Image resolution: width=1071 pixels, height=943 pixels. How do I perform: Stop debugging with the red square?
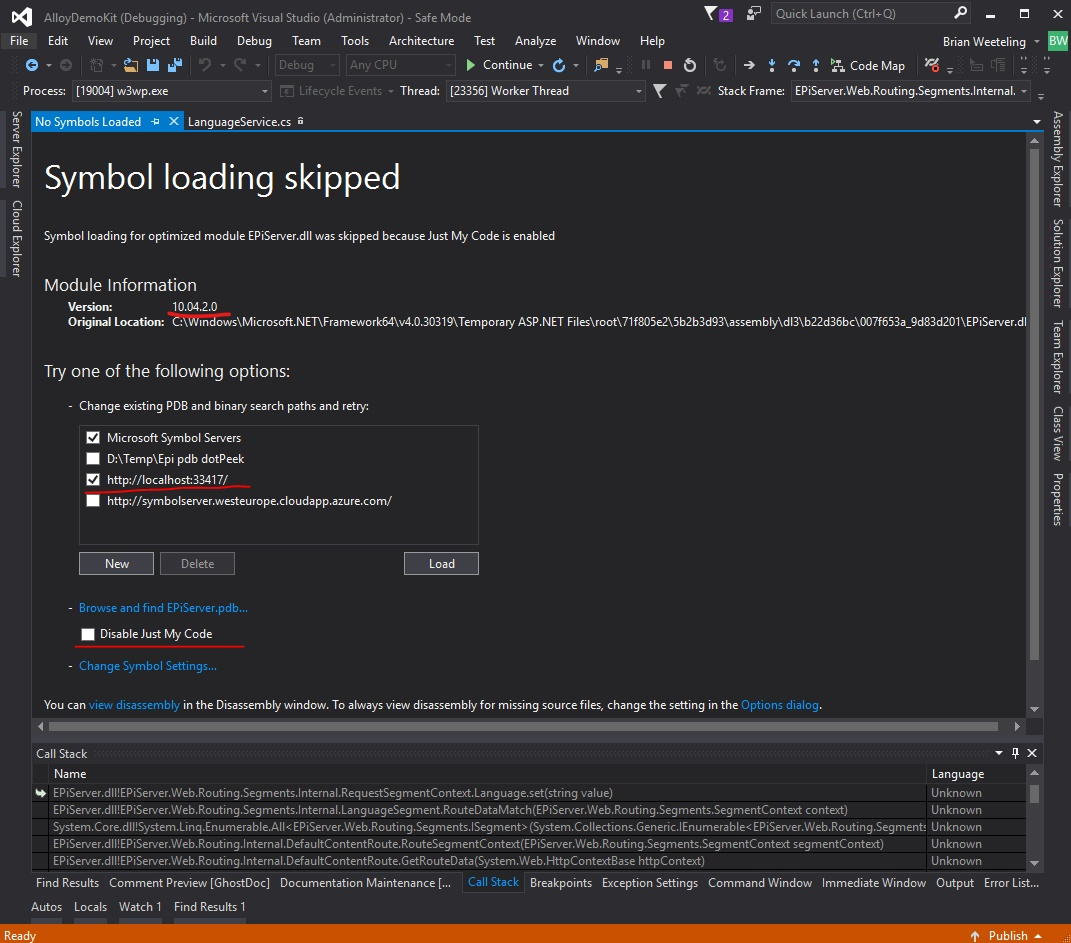668,65
